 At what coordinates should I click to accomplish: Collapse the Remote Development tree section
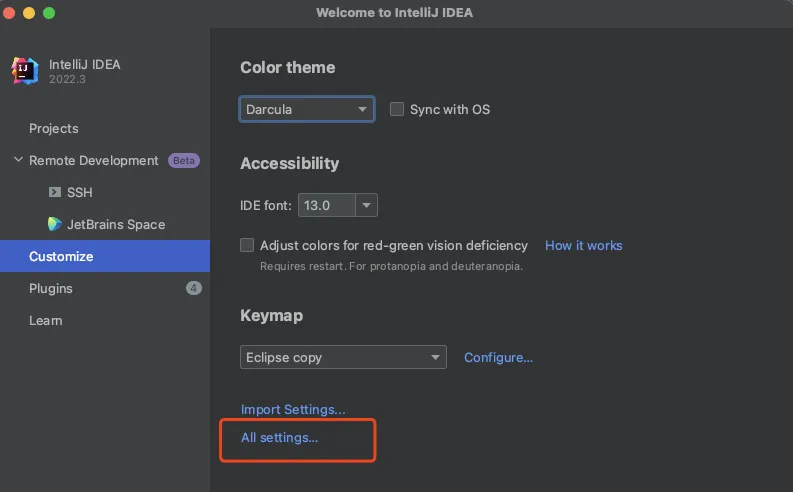coord(18,160)
